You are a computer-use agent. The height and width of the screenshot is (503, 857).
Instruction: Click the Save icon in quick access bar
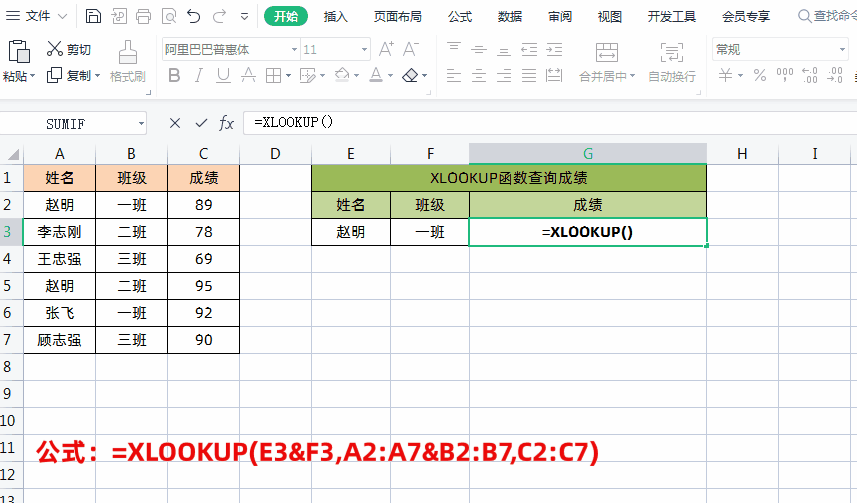click(93, 16)
